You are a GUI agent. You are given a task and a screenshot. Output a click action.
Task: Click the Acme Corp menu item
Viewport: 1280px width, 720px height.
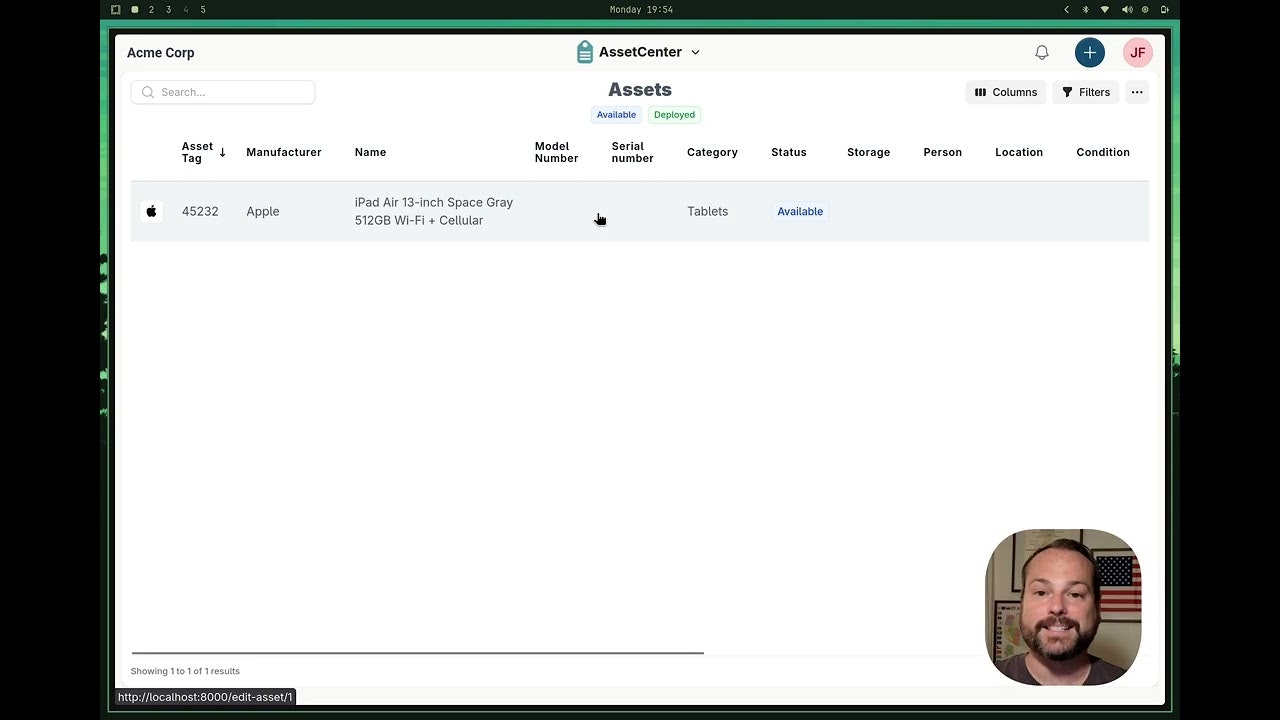[x=160, y=52]
